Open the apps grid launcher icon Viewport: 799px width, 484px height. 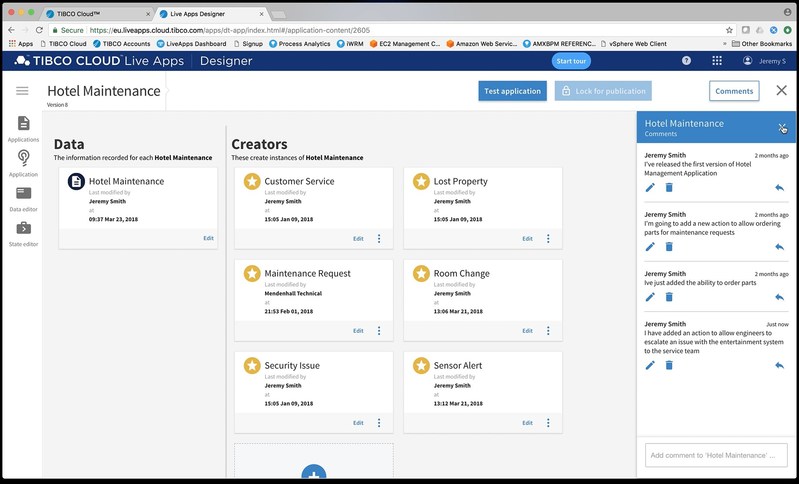(x=716, y=61)
